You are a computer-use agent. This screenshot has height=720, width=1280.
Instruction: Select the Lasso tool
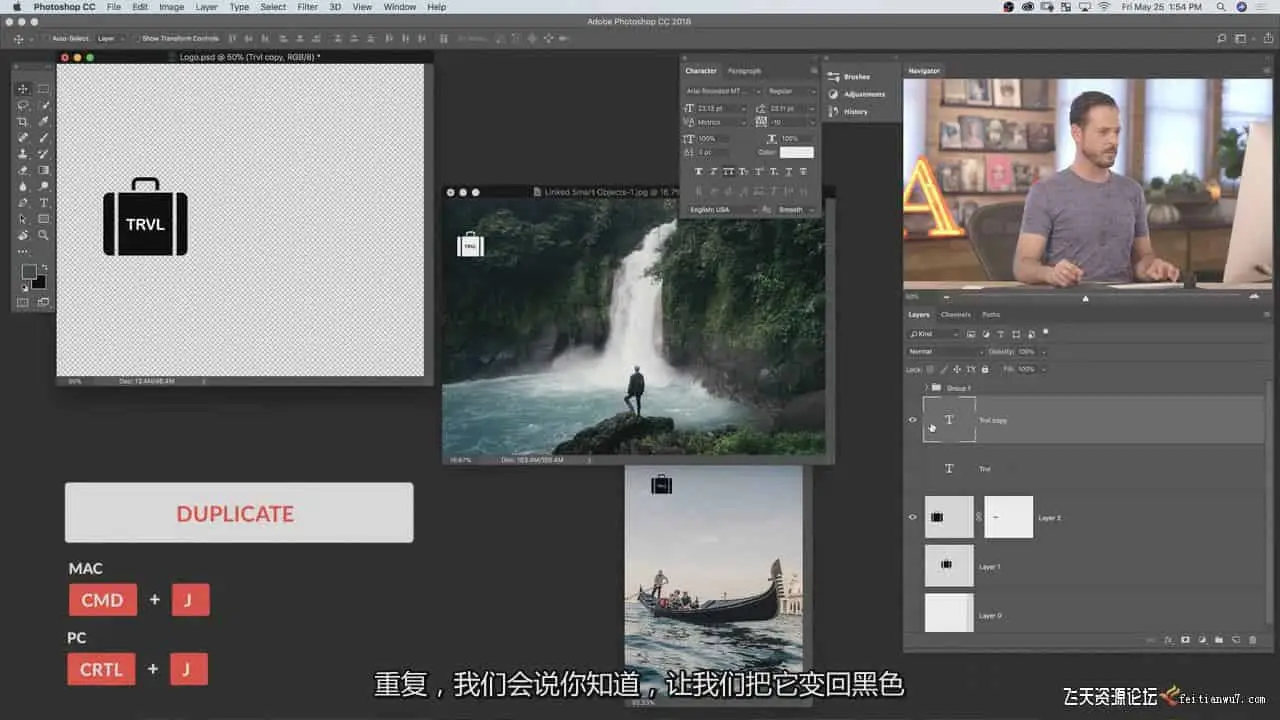[x=23, y=105]
